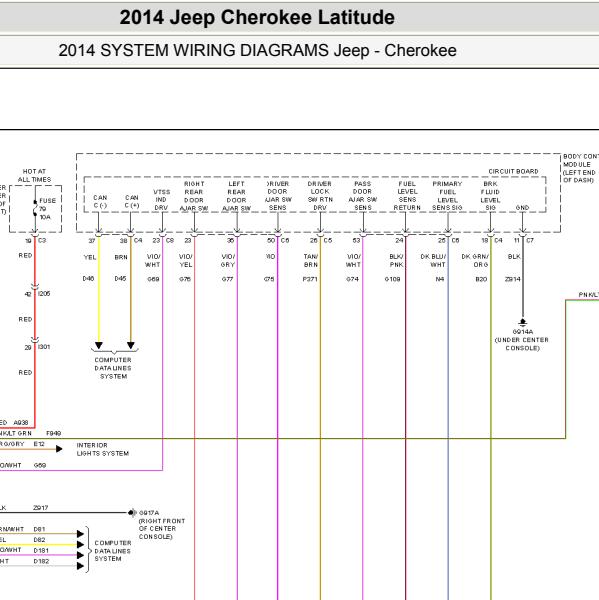Select the 'CAN C (+)' pin label
The image size is (599, 600).
pos(132,201)
